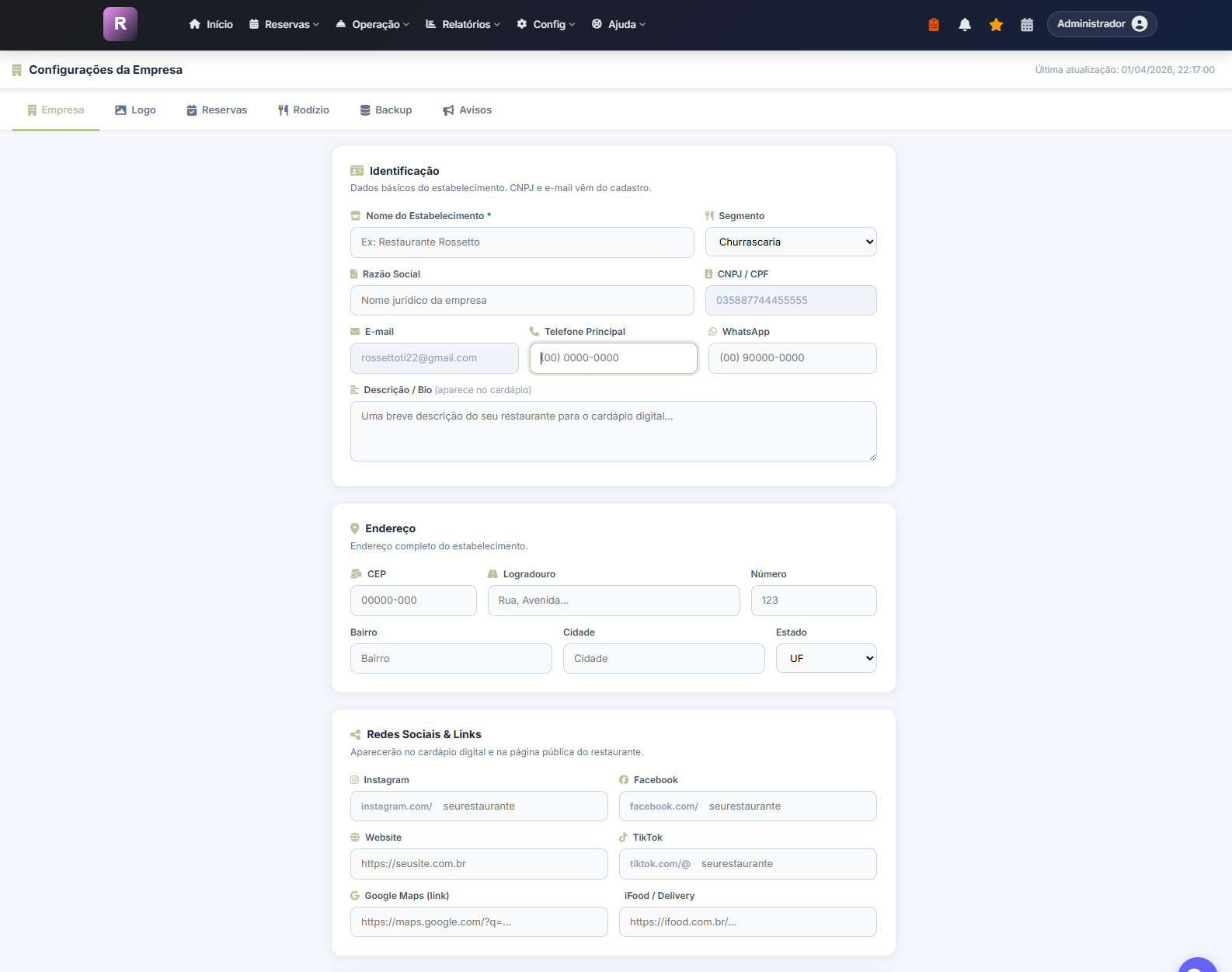Click the Nome do Estabelecimento field
This screenshot has height=972, width=1232.
tap(522, 242)
